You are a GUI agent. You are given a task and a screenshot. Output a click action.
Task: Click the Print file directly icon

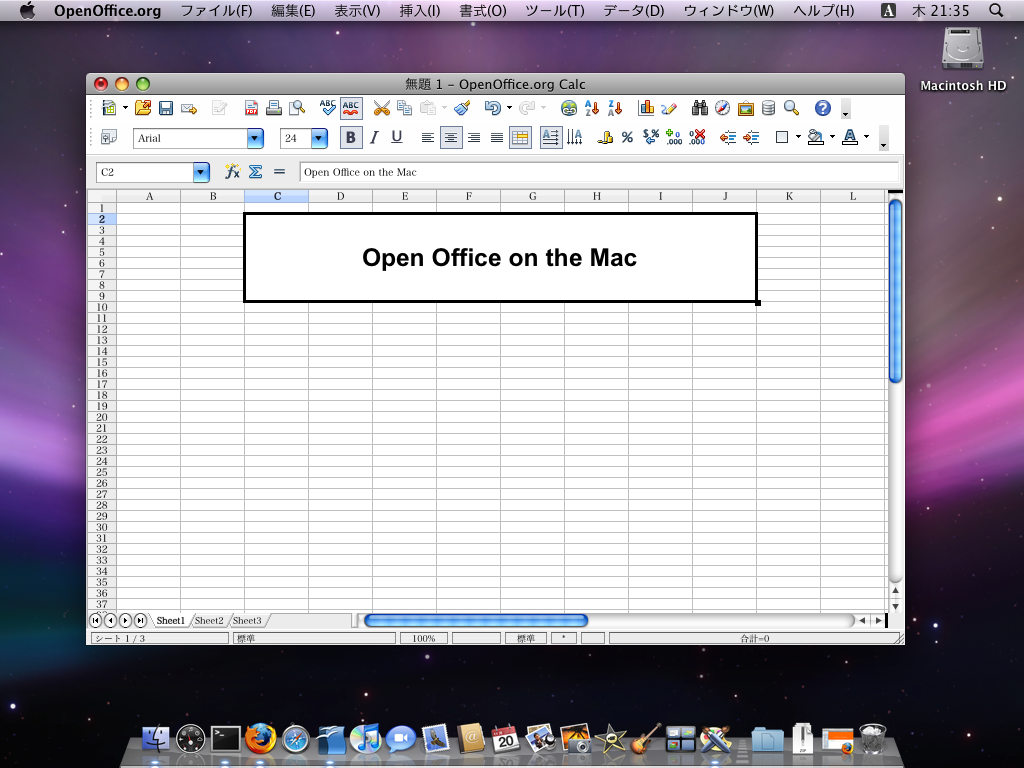[274, 108]
